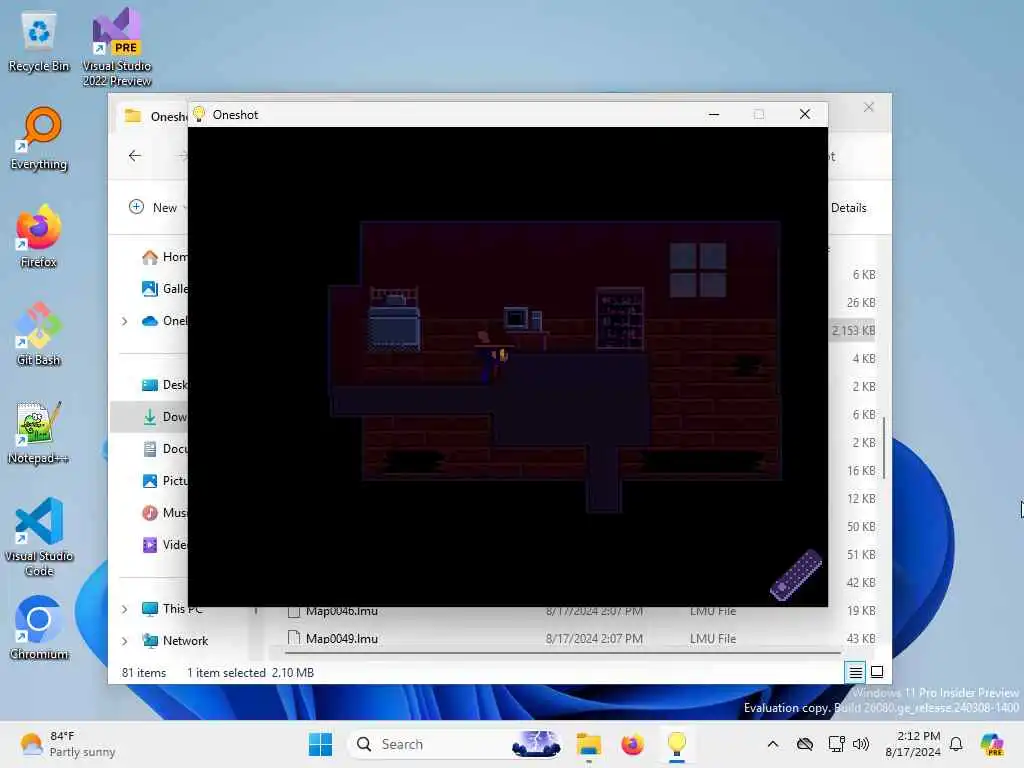Click the bookshelf in the game room
The height and width of the screenshot is (768, 1024).
tap(620, 319)
